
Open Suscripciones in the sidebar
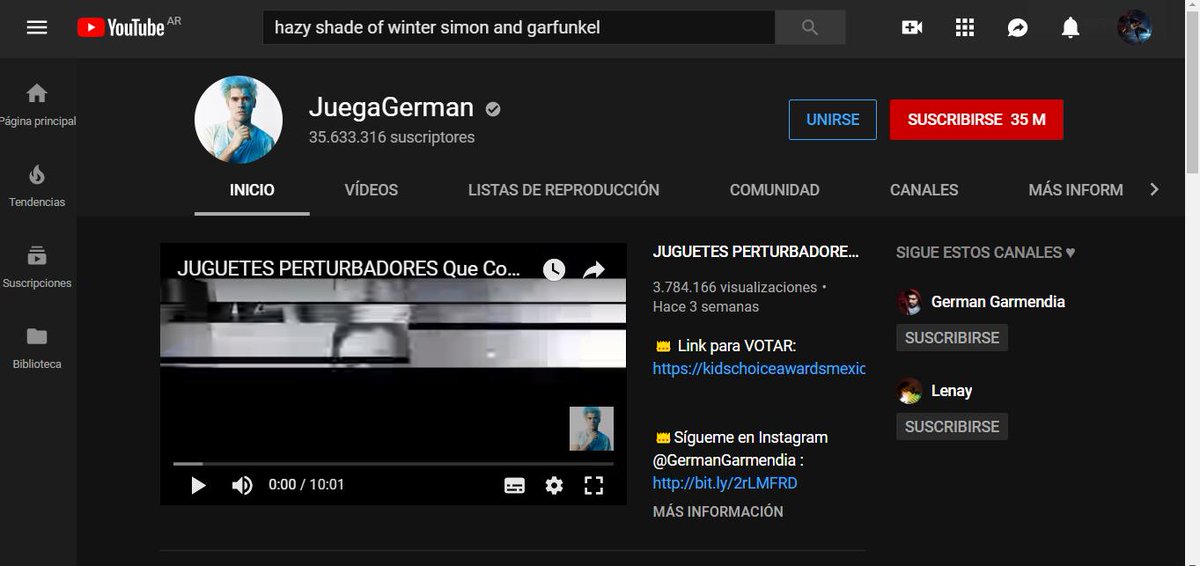[x=37, y=267]
